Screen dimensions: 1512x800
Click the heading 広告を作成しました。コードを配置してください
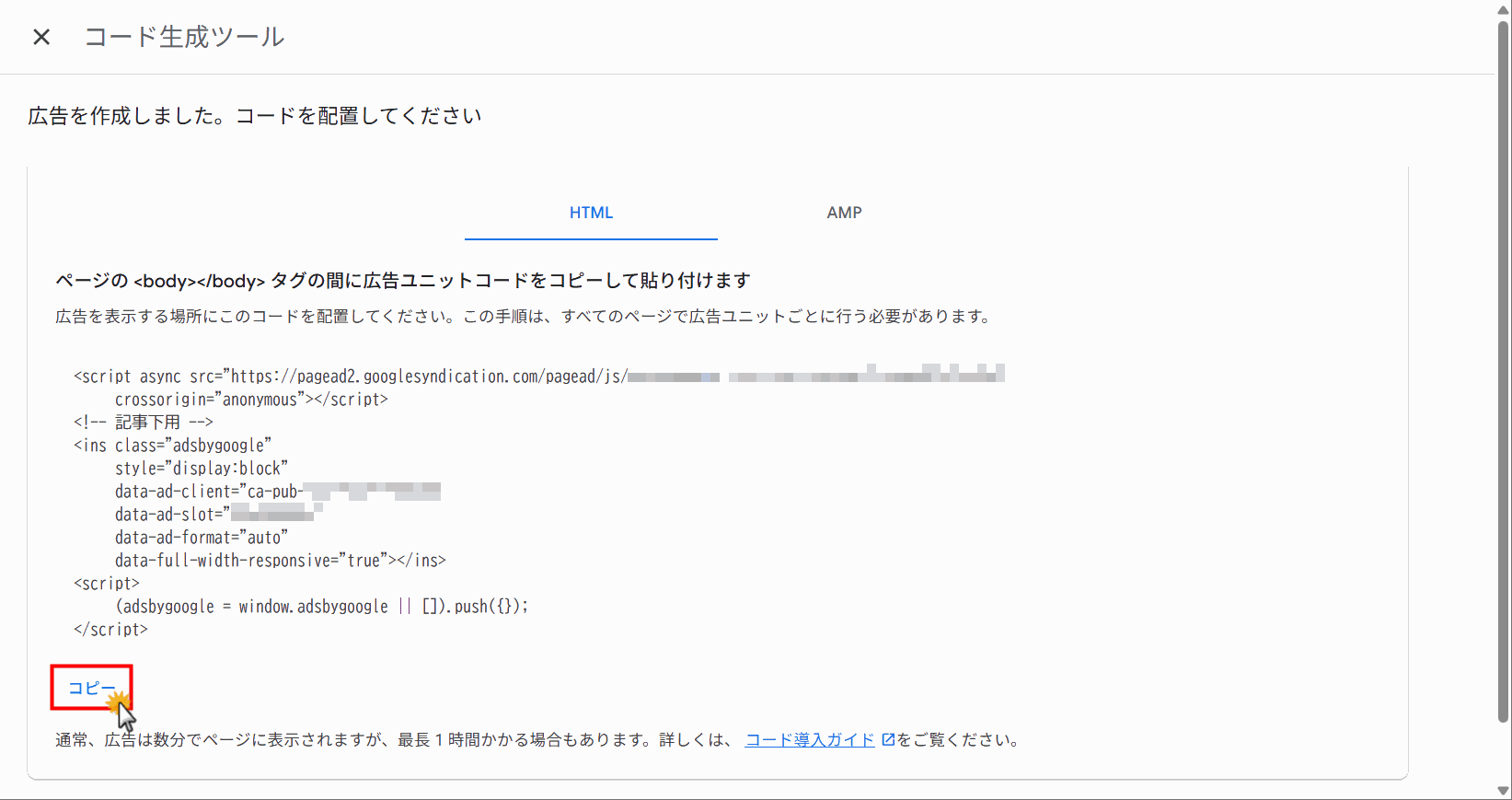[255, 116]
